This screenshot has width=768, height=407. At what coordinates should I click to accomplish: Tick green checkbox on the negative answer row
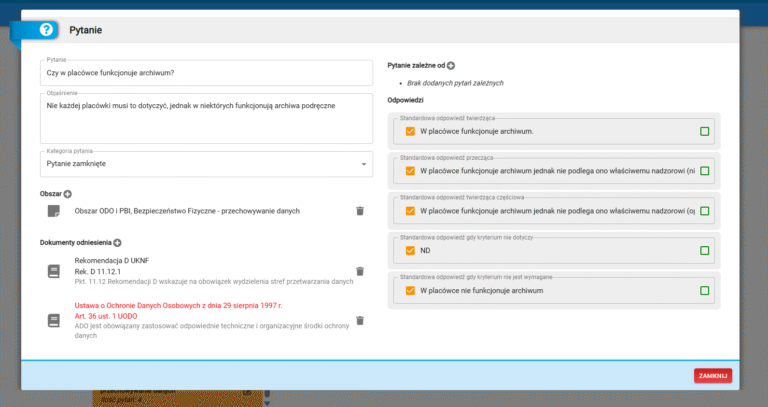pyautogui.click(x=705, y=171)
